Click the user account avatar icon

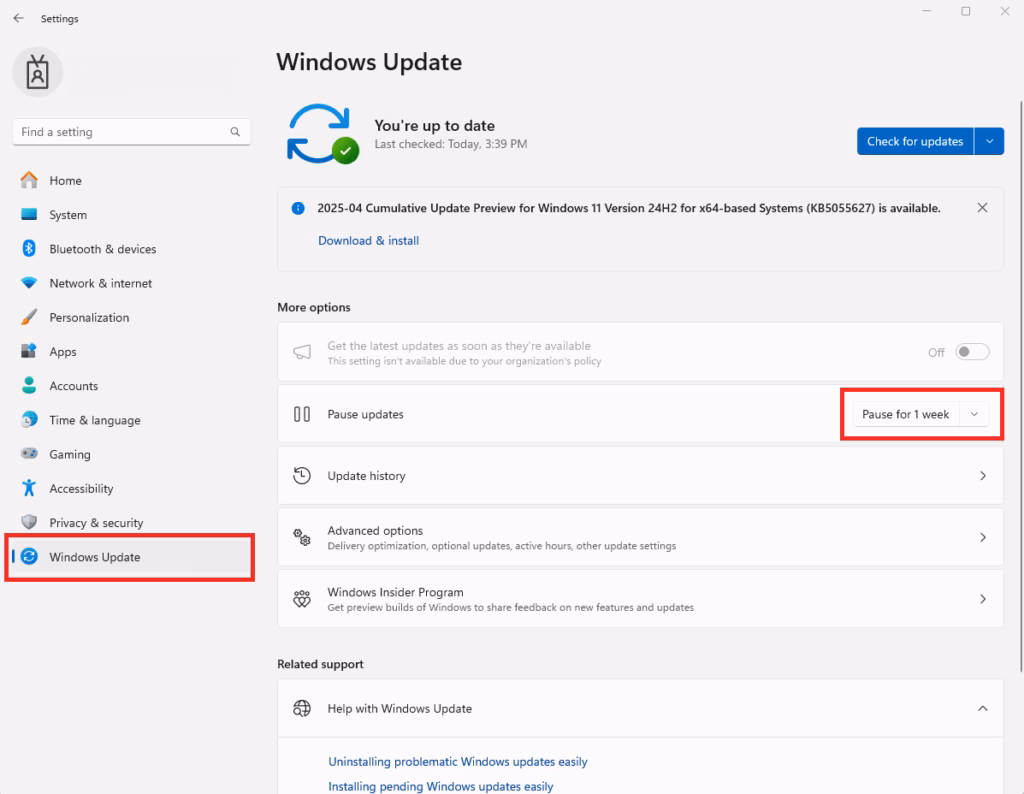click(x=37, y=72)
